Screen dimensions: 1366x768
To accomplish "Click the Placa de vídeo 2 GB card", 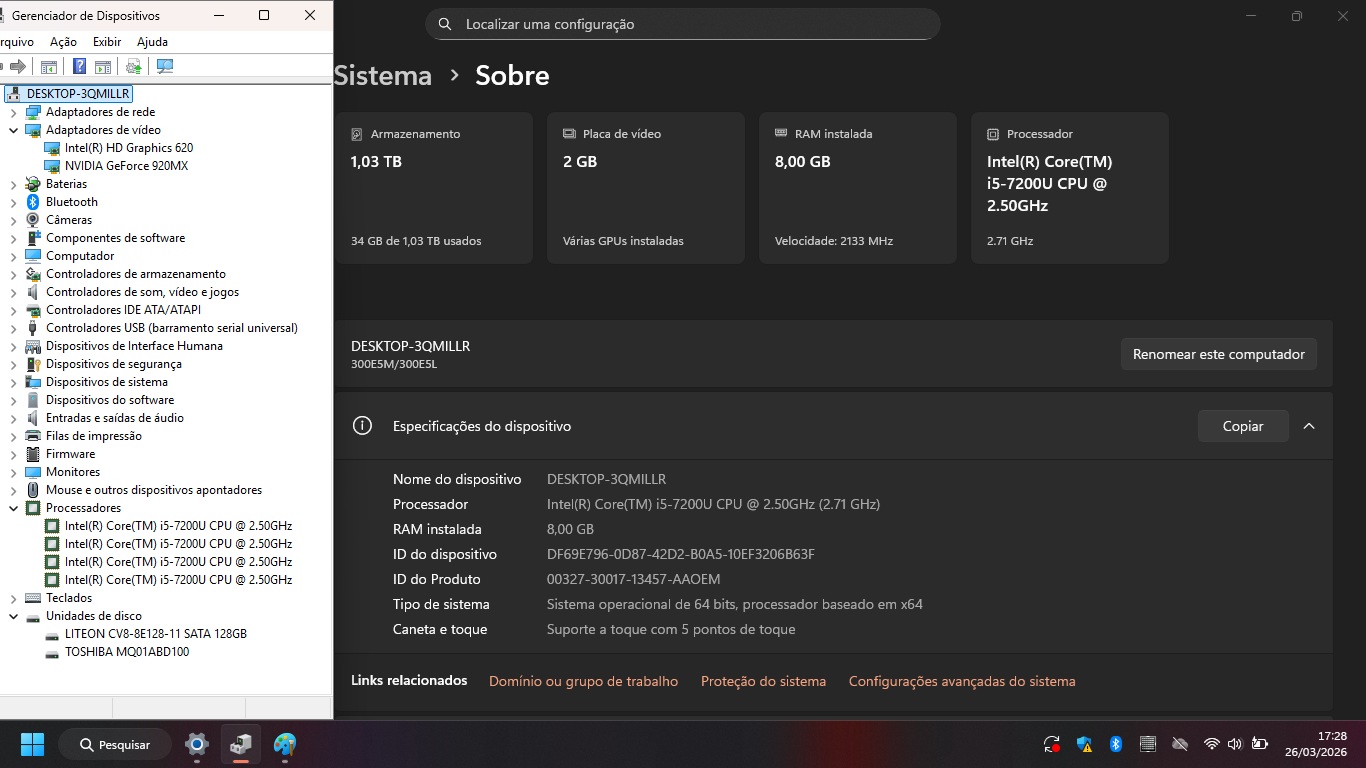I will [646, 188].
